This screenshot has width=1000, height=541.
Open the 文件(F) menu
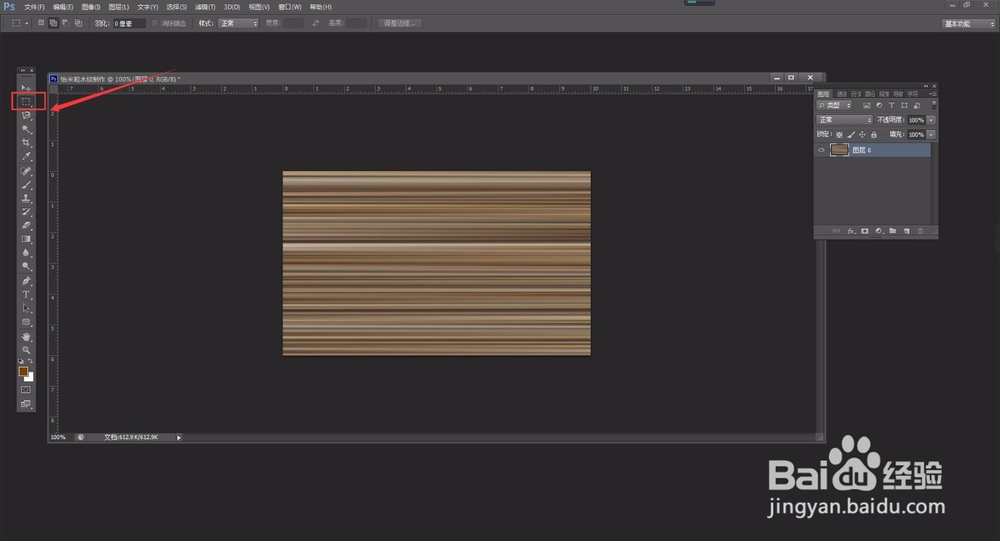click(34, 7)
